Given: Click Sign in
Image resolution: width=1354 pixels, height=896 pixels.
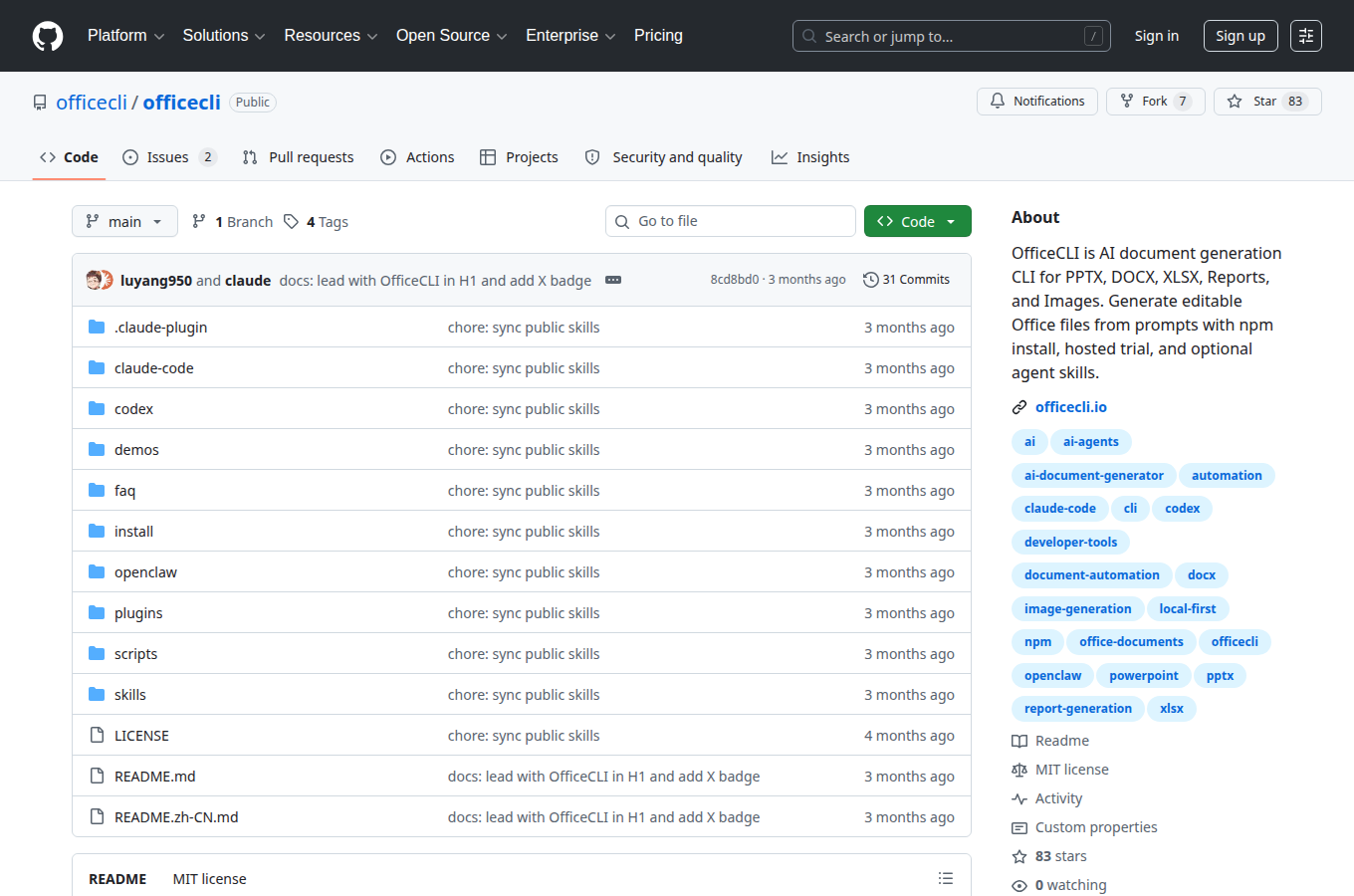Looking at the screenshot, I should pos(1157,36).
